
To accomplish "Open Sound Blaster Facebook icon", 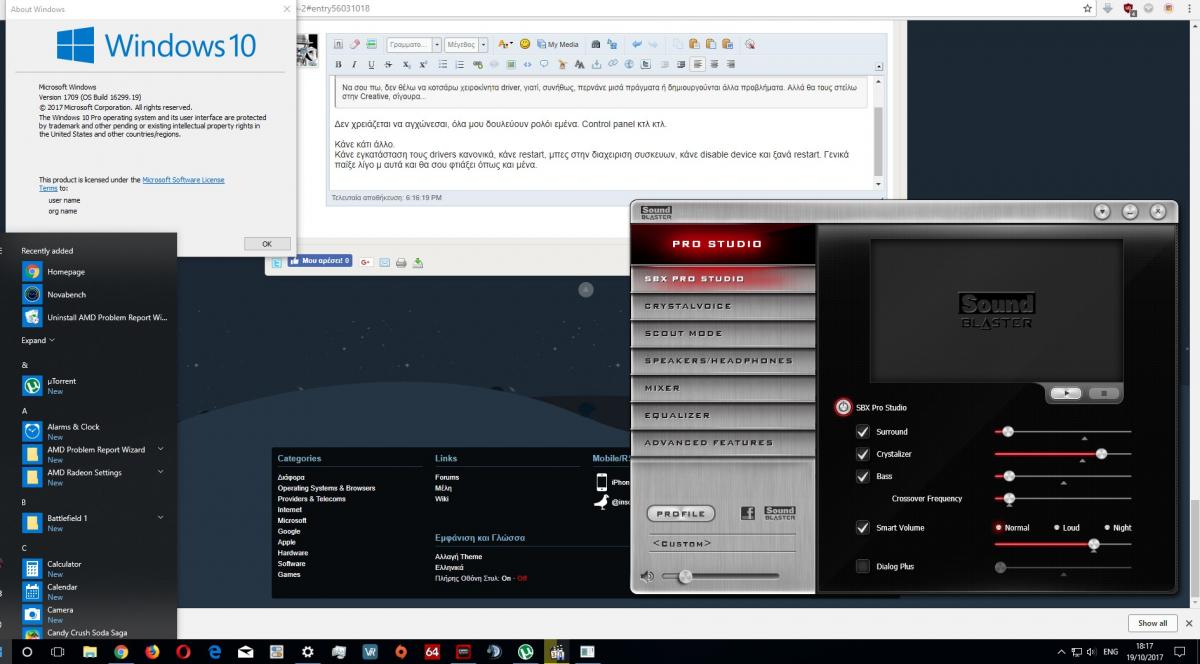I will pyautogui.click(x=748, y=513).
